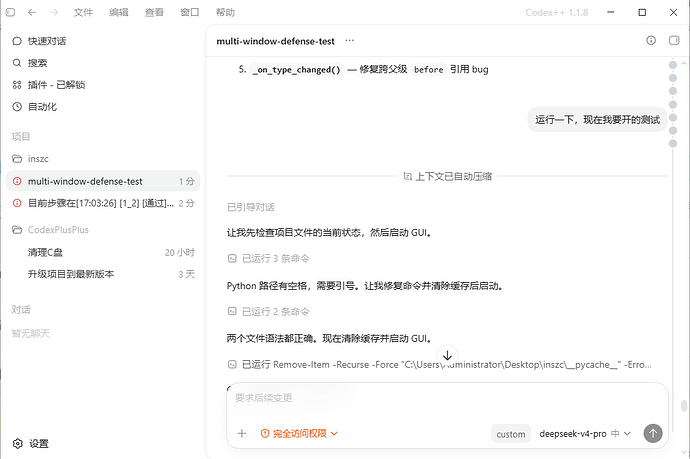The image size is (690, 459).
Task: Expand 已运行 2 条命令
Action: [268, 312]
